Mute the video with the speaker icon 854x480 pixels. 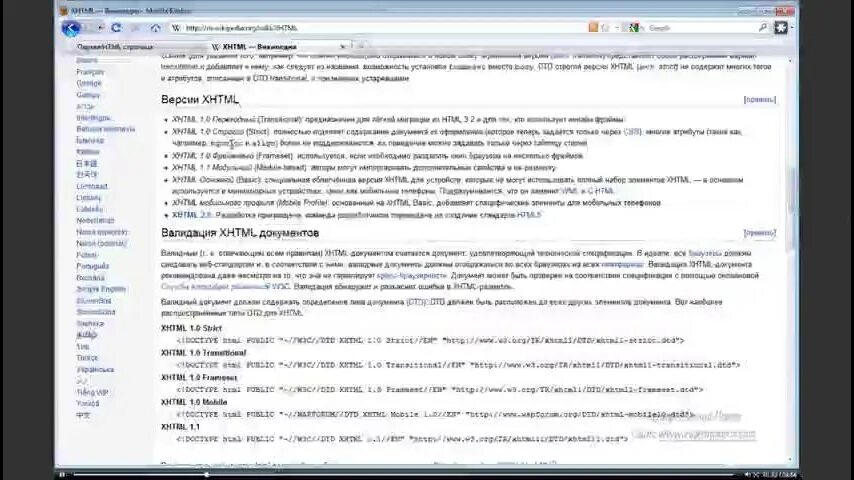(x=747, y=475)
